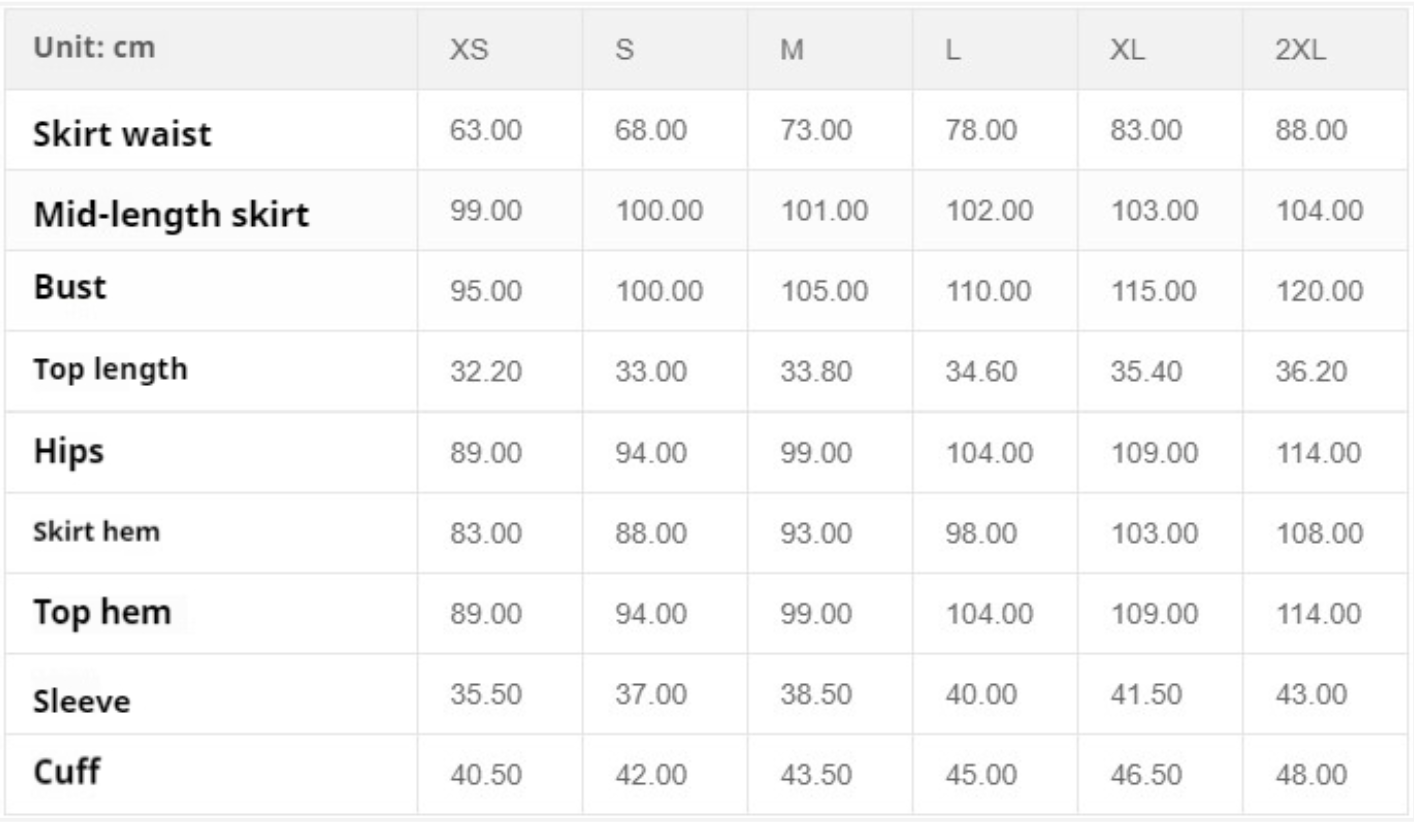Select the Hips row label
This screenshot has width=1414, height=822.
(69, 452)
